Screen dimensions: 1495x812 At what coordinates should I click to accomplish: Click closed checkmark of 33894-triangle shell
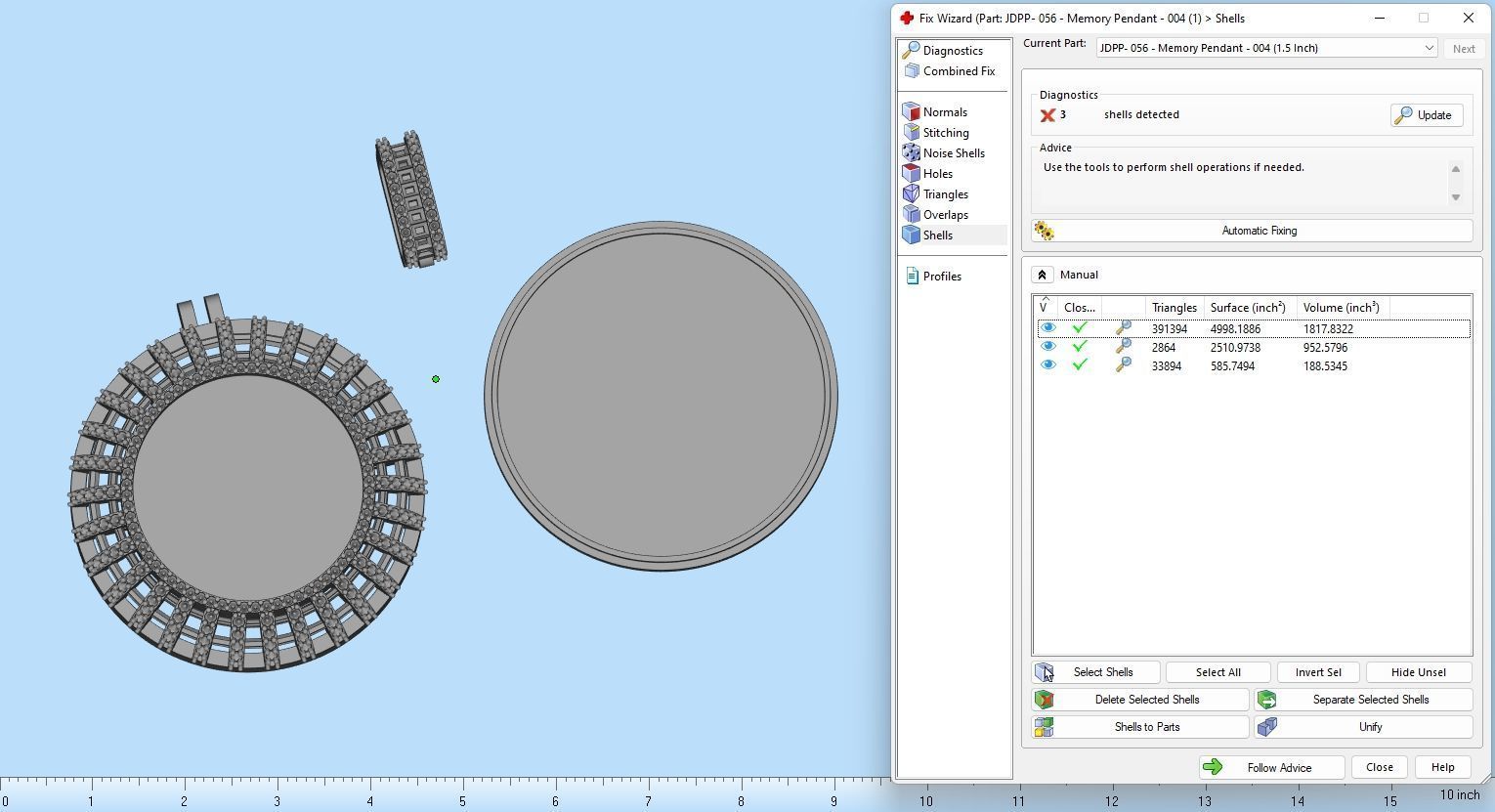click(1080, 365)
